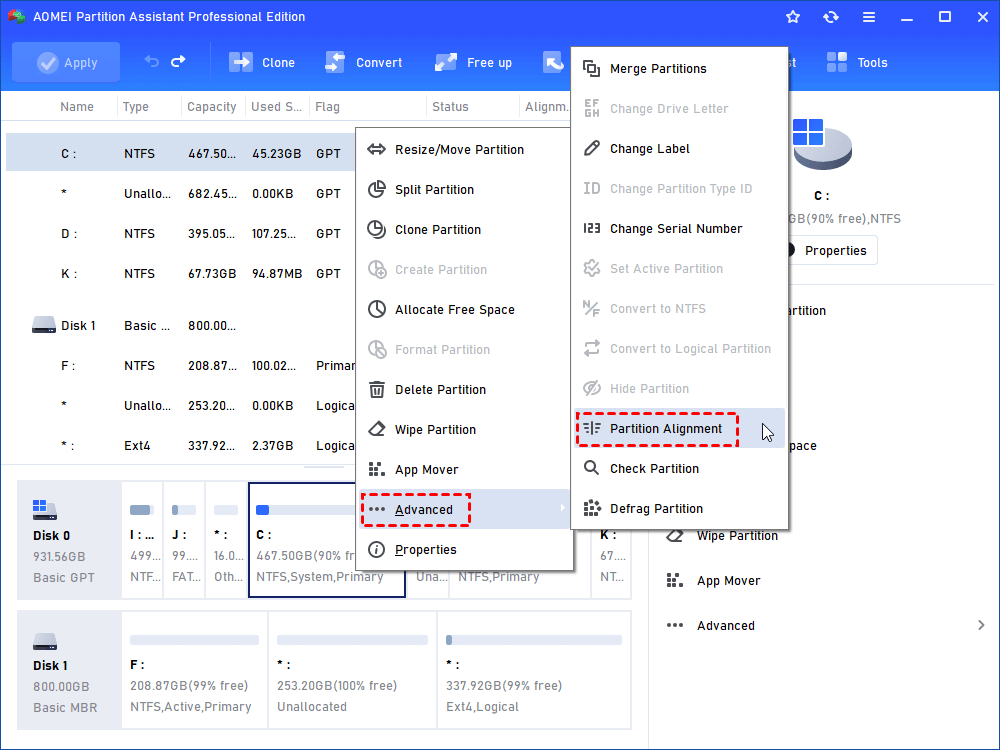The width and height of the screenshot is (1000, 750).
Task: Click App Mover in the right panel
Action: coord(728,581)
